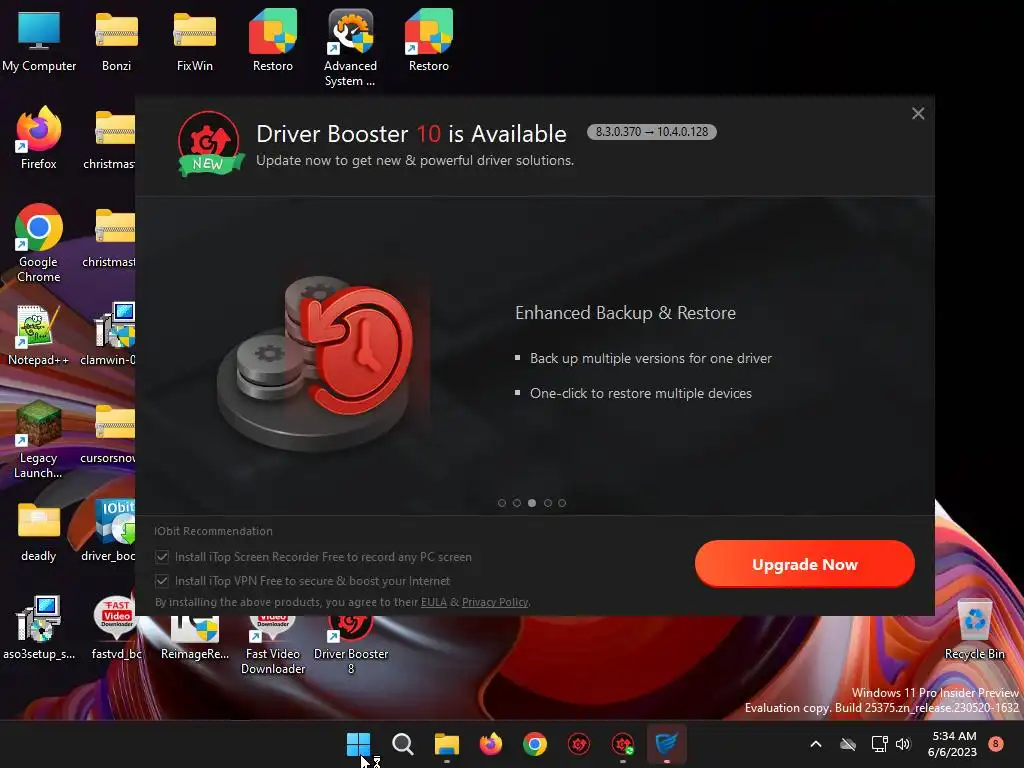
Task: Select the upper christmas folder under Bonzi on desktop
Action: [x=110, y=140]
